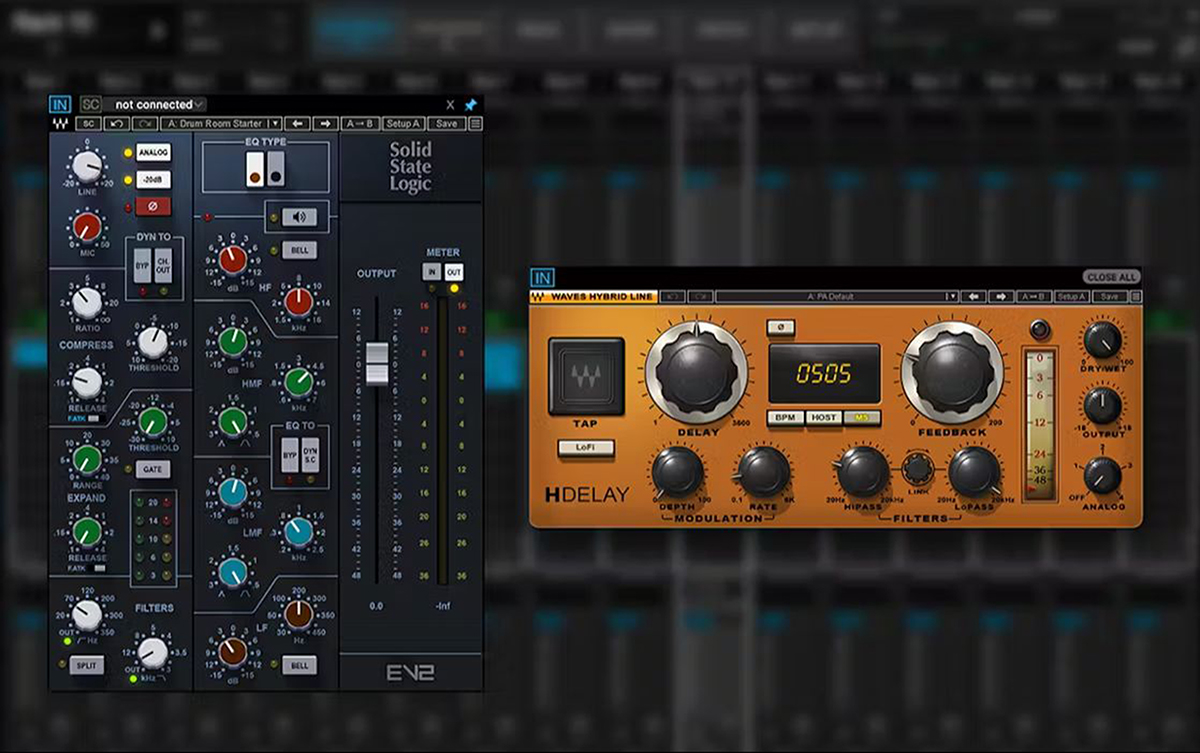Click the OUTPUT fader handle
Image resolution: width=1200 pixels, height=753 pixels.
(x=376, y=362)
